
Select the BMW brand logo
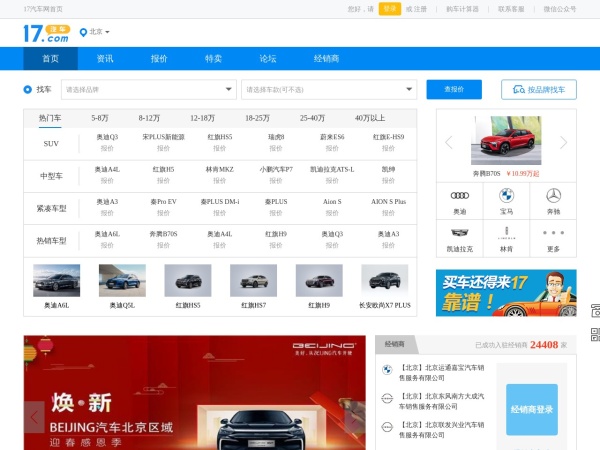click(506, 196)
